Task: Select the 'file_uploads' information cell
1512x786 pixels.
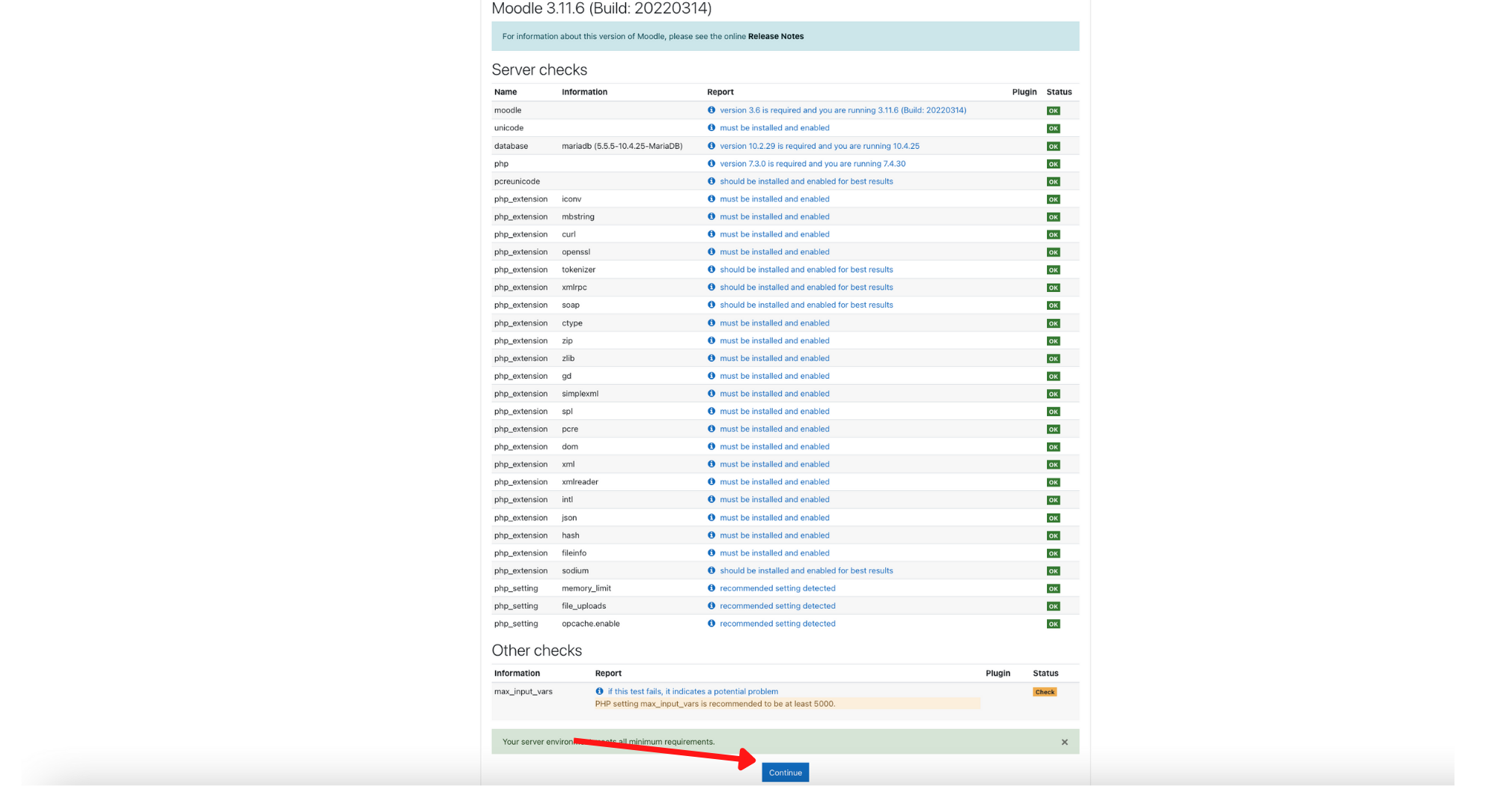Action: [x=583, y=606]
